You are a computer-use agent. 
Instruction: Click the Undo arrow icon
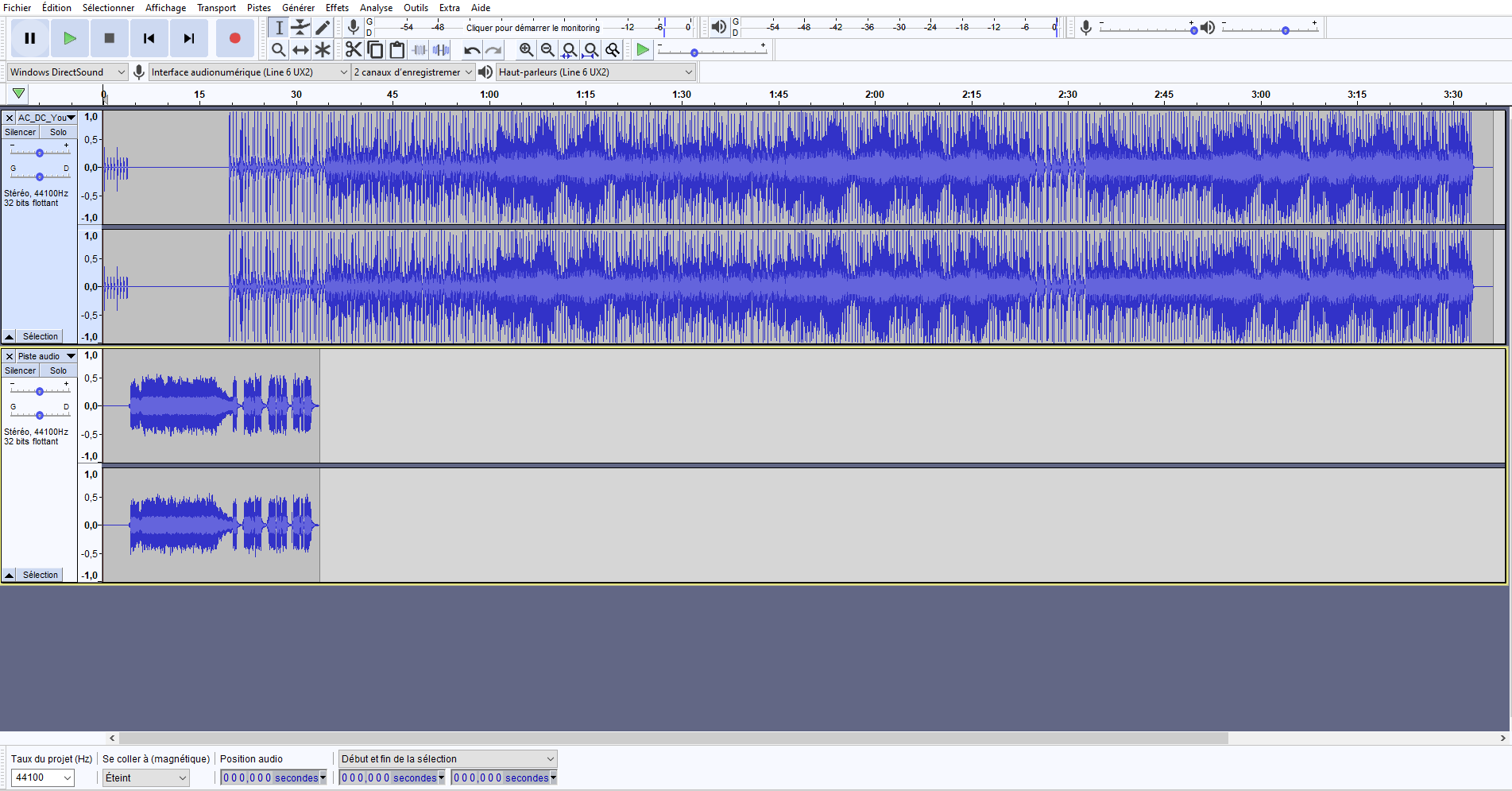pos(472,50)
